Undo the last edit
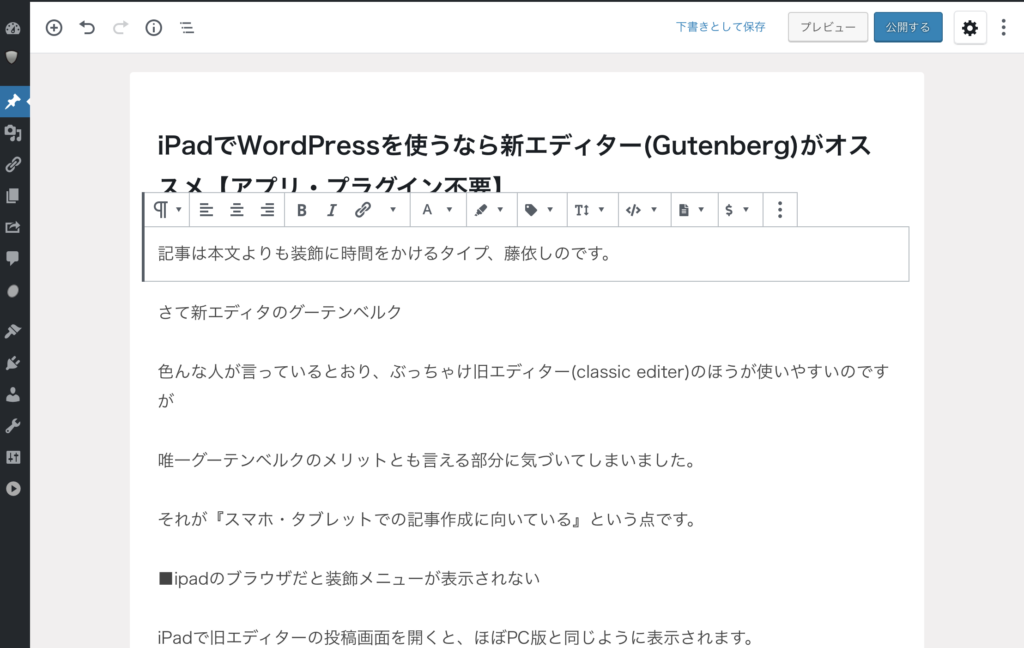The width and height of the screenshot is (1024, 648). 87,27
